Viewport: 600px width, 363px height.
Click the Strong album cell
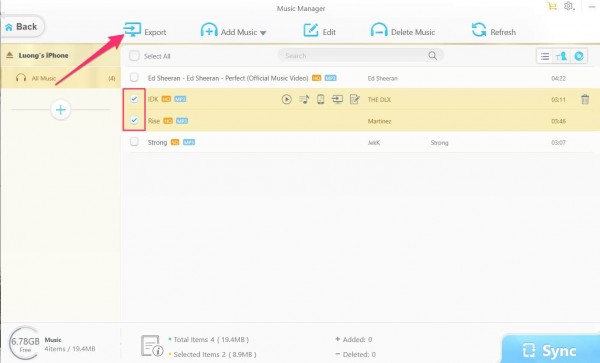coord(439,143)
